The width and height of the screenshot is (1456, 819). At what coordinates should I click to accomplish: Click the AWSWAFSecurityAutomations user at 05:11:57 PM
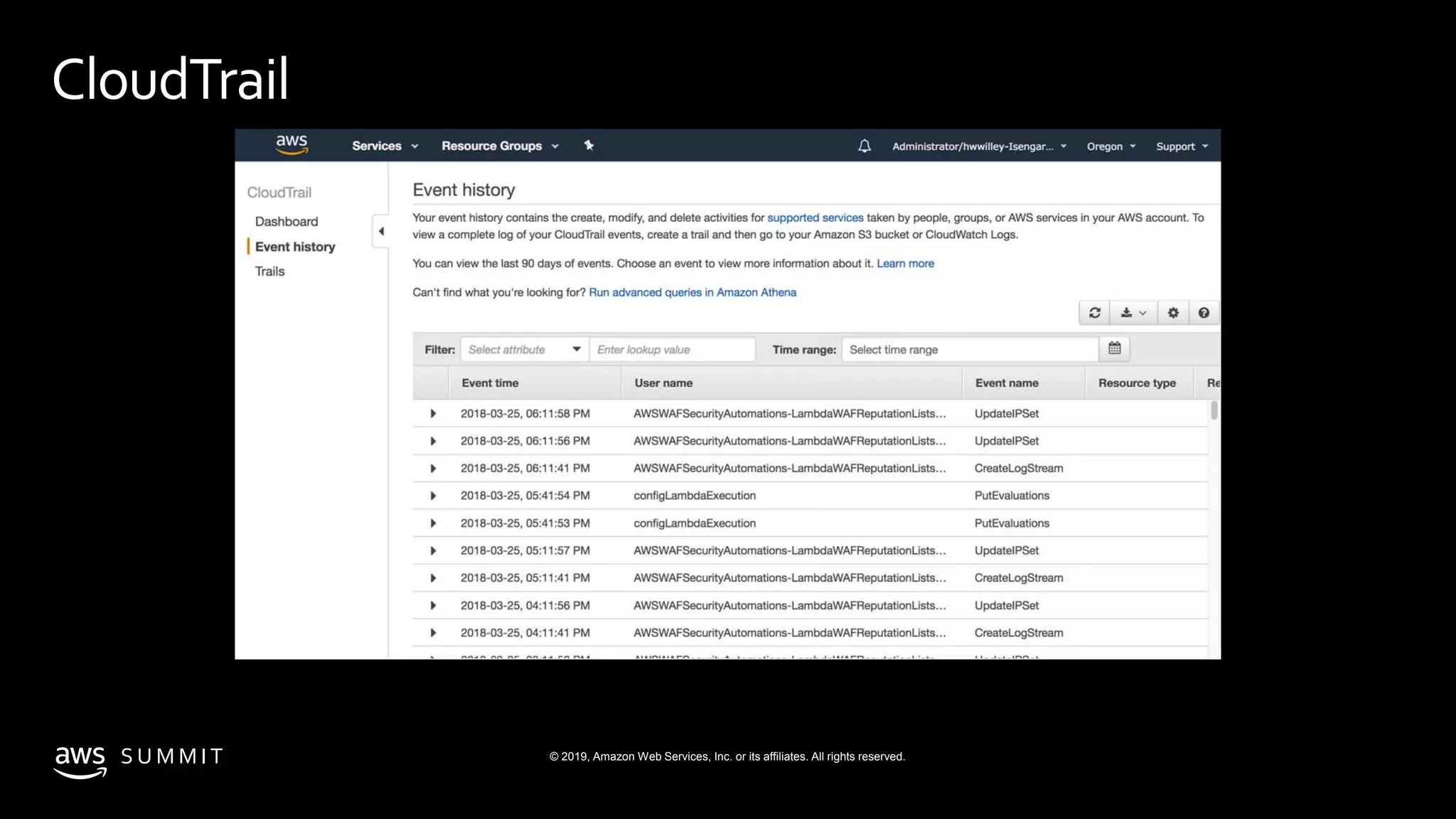click(x=790, y=551)
